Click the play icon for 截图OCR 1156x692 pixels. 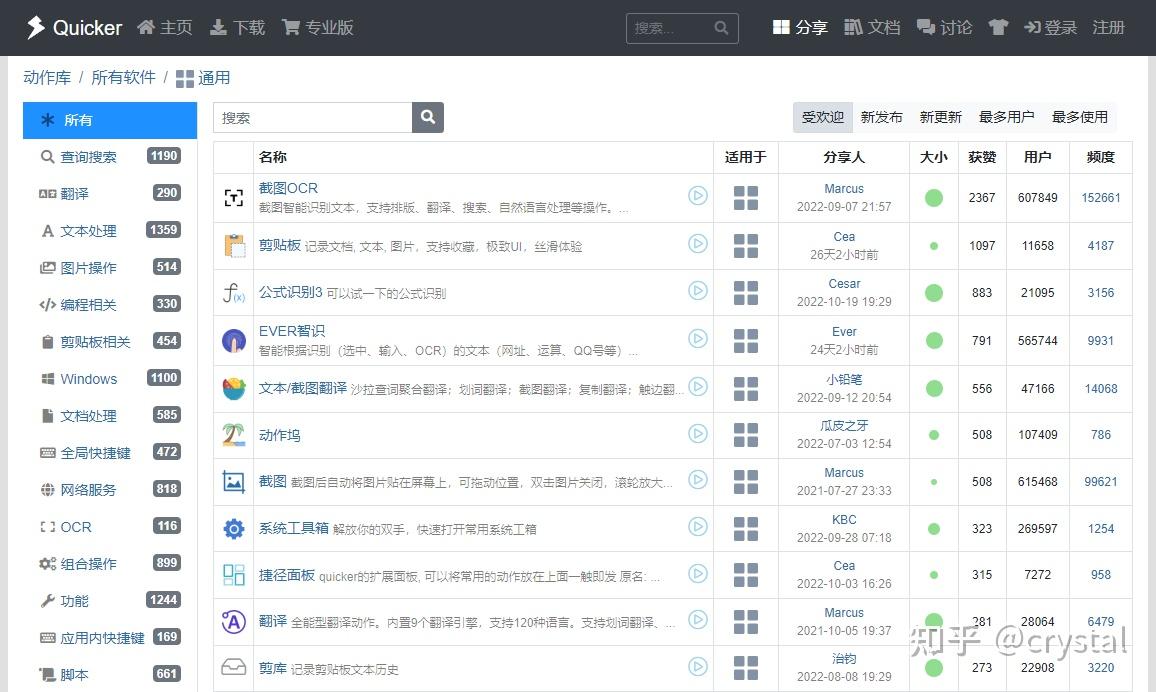coord(698,195)
